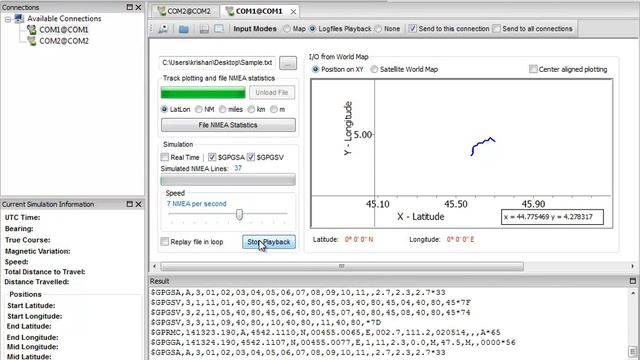The width and height of the screenshot is (640, 360).
Task: Select Logfiles Playback input mode
Action: pyautogui.click(x=313, y=29)
